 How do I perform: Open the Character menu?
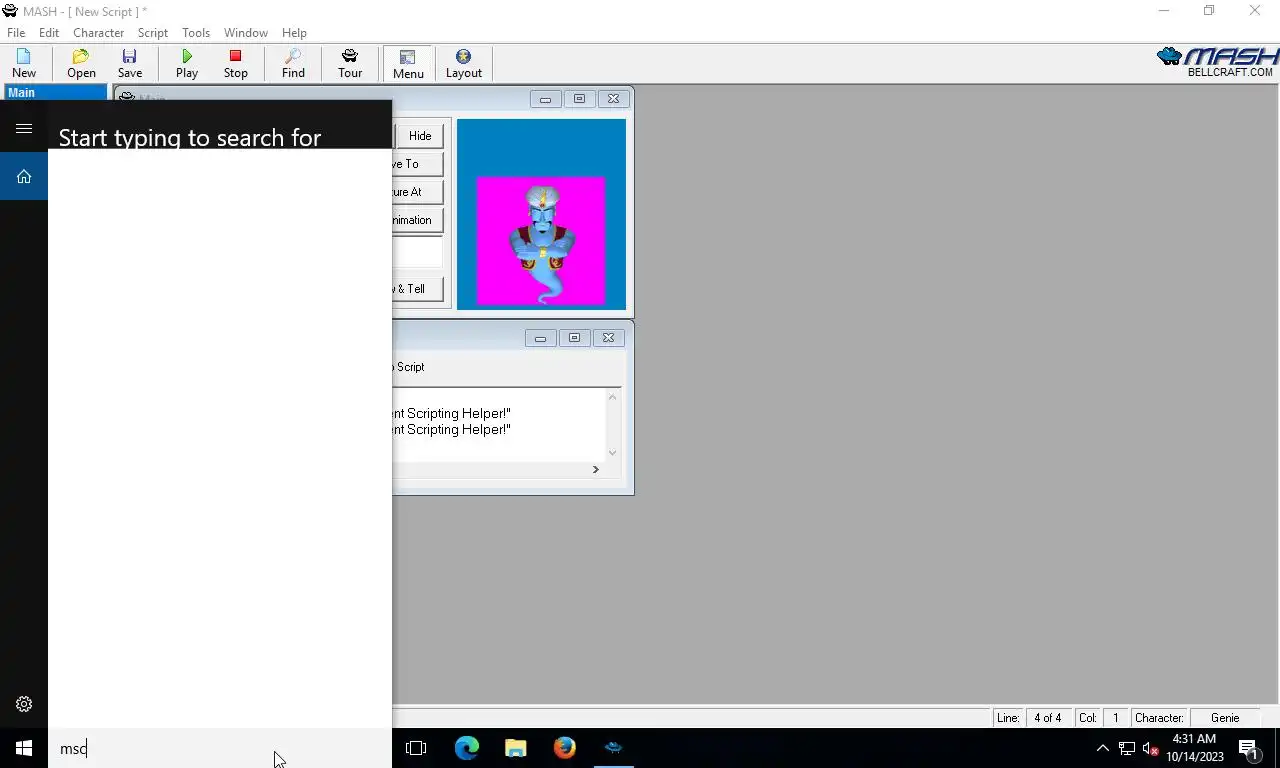[98, 33]
